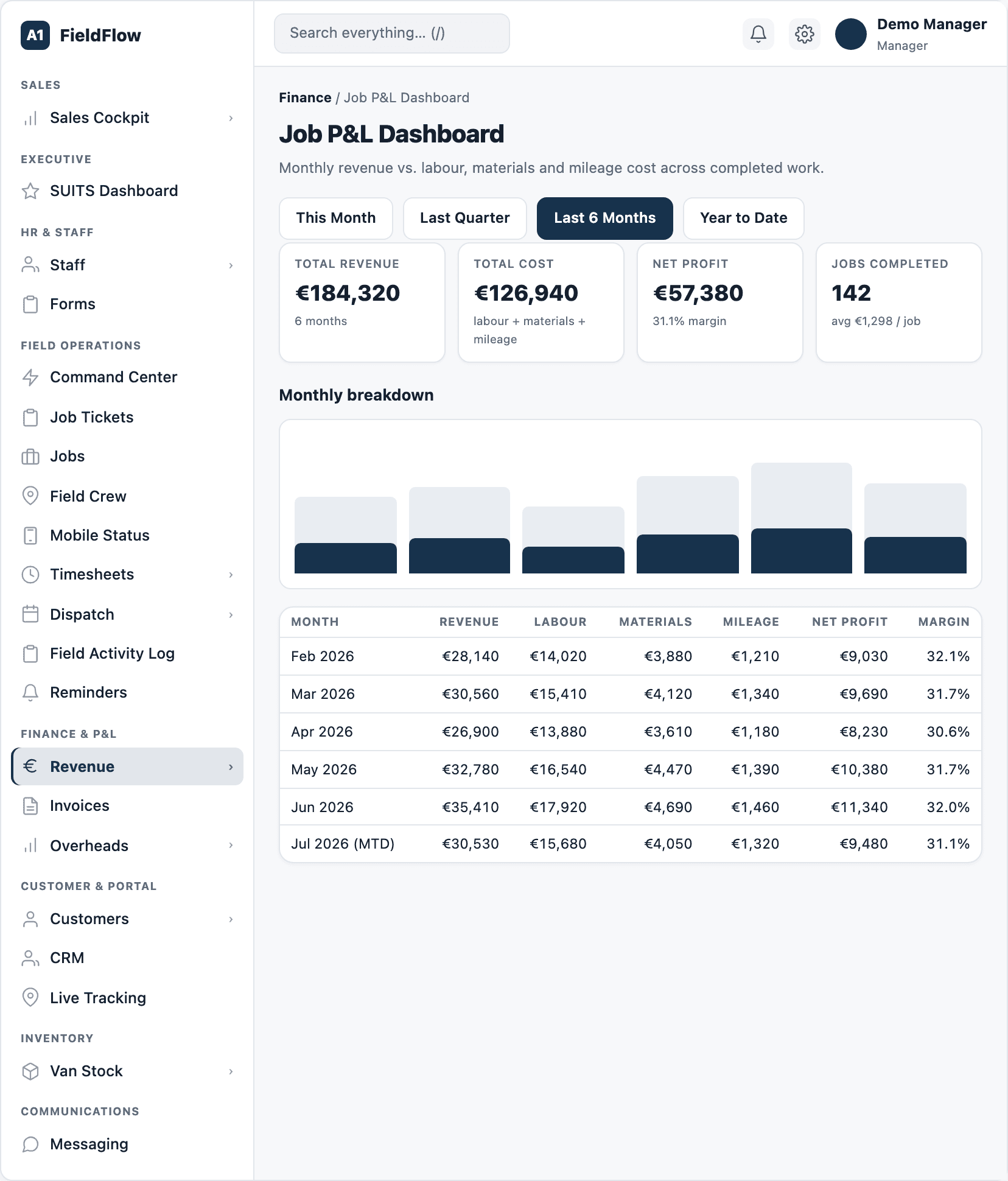Expand the Customers submenu chevron

click(231, 919)
